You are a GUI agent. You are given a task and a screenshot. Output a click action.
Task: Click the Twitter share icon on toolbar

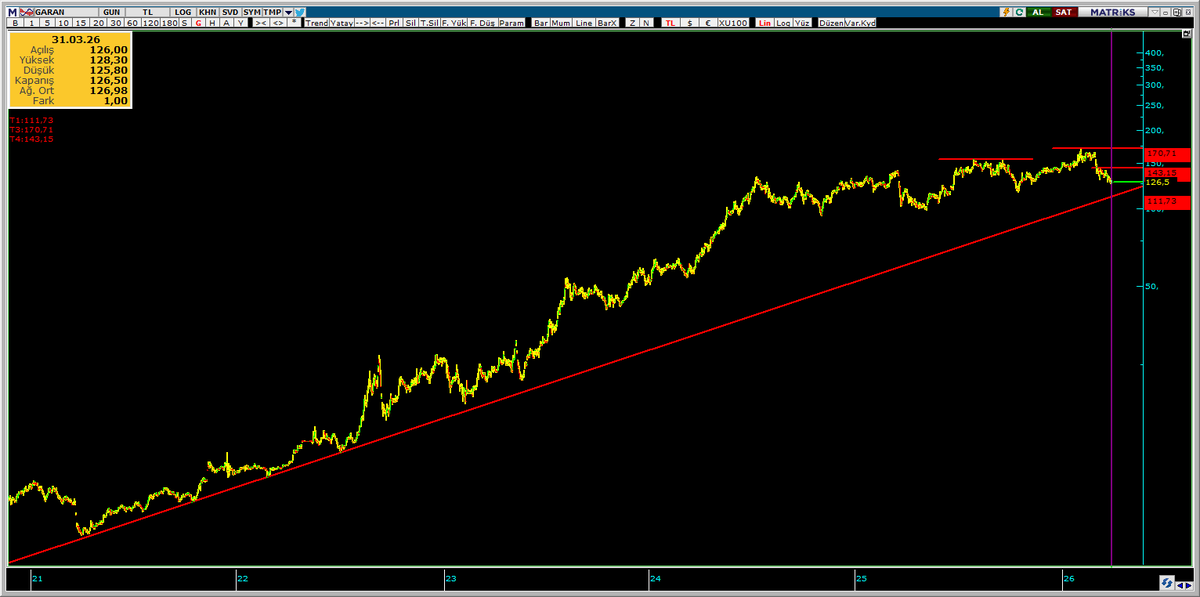coord(298,10)
